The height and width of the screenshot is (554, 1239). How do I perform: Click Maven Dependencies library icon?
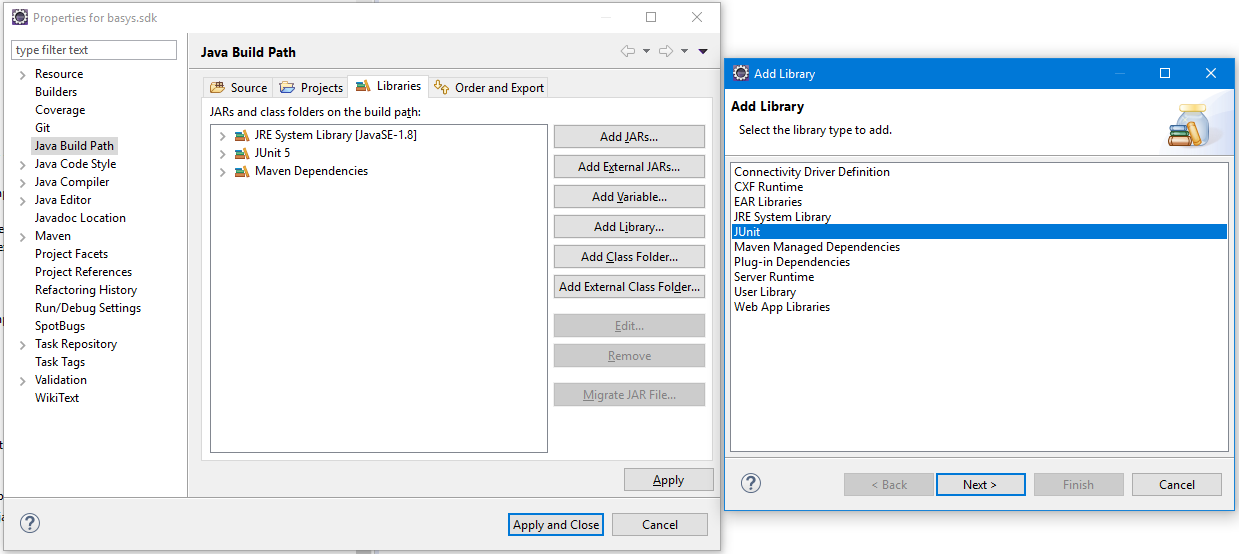(242, 171)
